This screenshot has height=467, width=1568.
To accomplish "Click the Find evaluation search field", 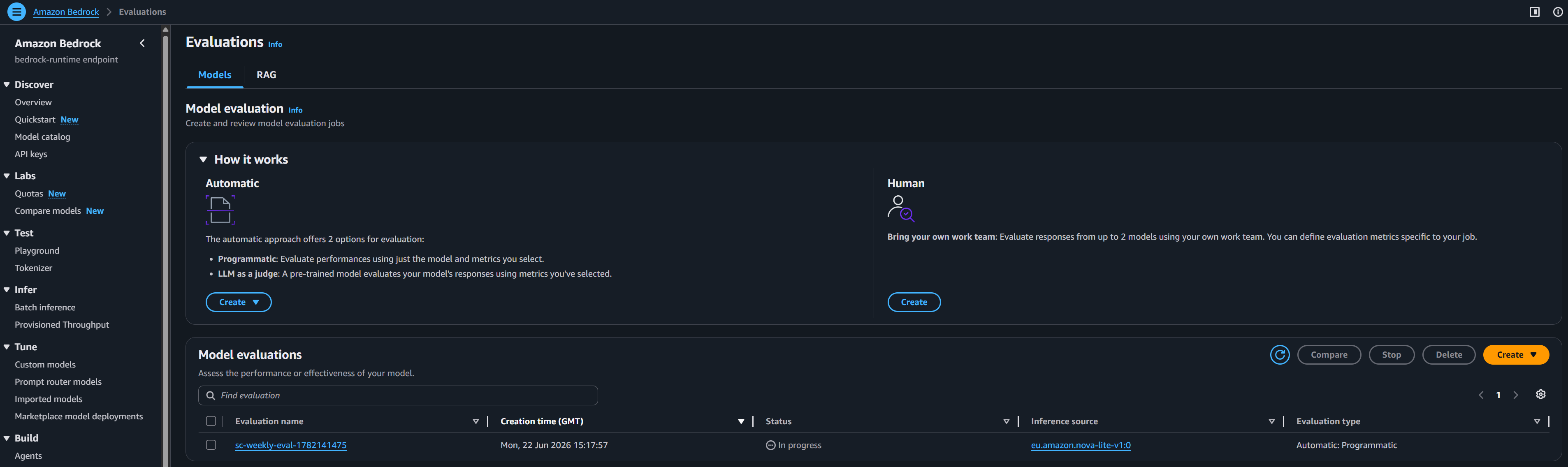I will pyautogui.click(x=398, y=395).
